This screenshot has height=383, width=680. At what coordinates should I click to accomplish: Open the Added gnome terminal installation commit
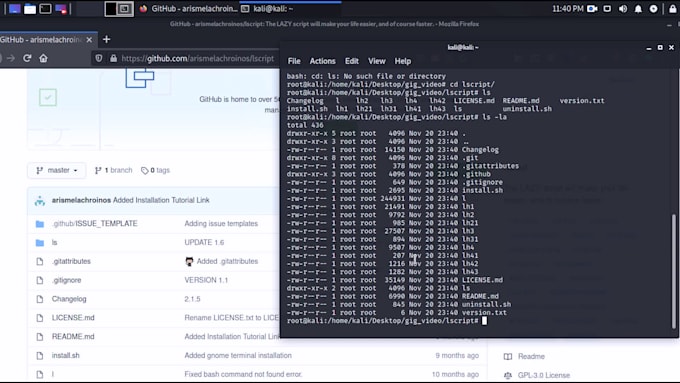238,355
